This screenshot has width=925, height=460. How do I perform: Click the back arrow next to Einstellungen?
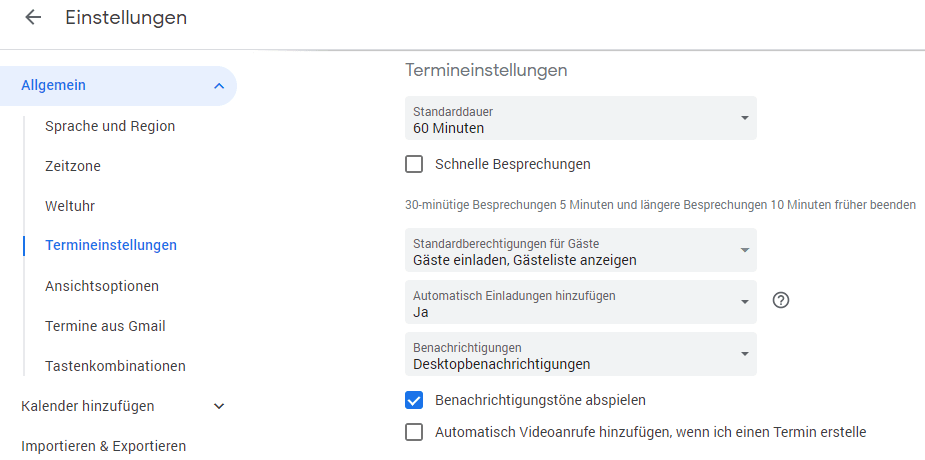(x=33, y=18)
